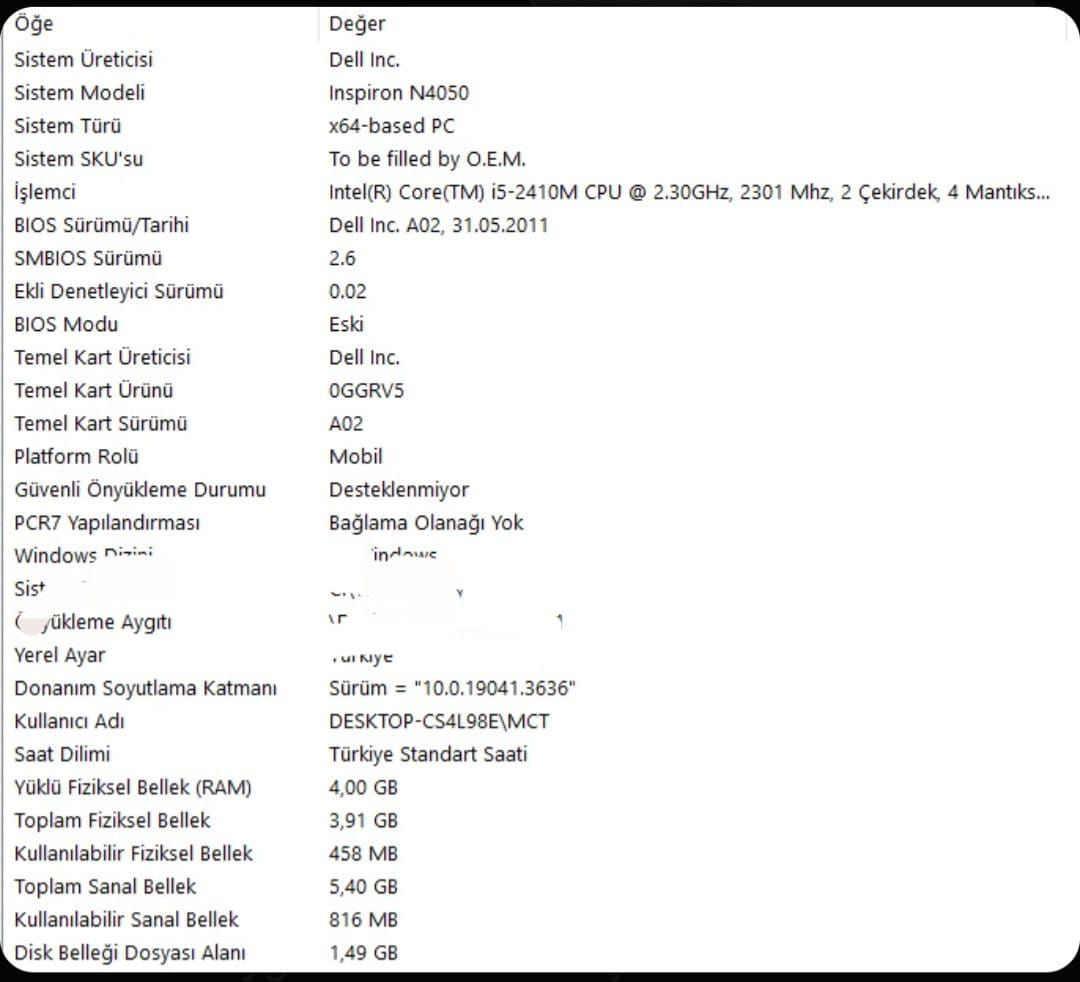
Task: Select the Toplam Fiziksel Bellek row label
Action: point(112,820)
